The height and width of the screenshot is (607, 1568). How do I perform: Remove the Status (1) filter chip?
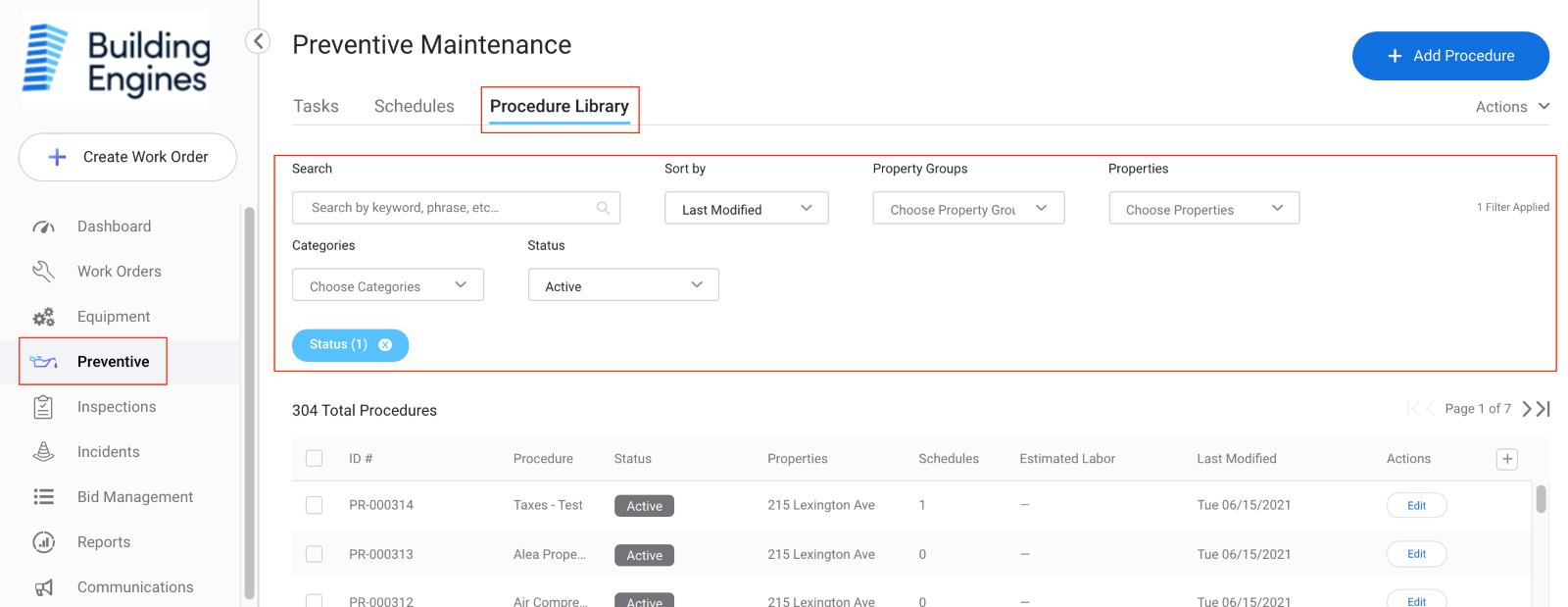pos(385,345)
